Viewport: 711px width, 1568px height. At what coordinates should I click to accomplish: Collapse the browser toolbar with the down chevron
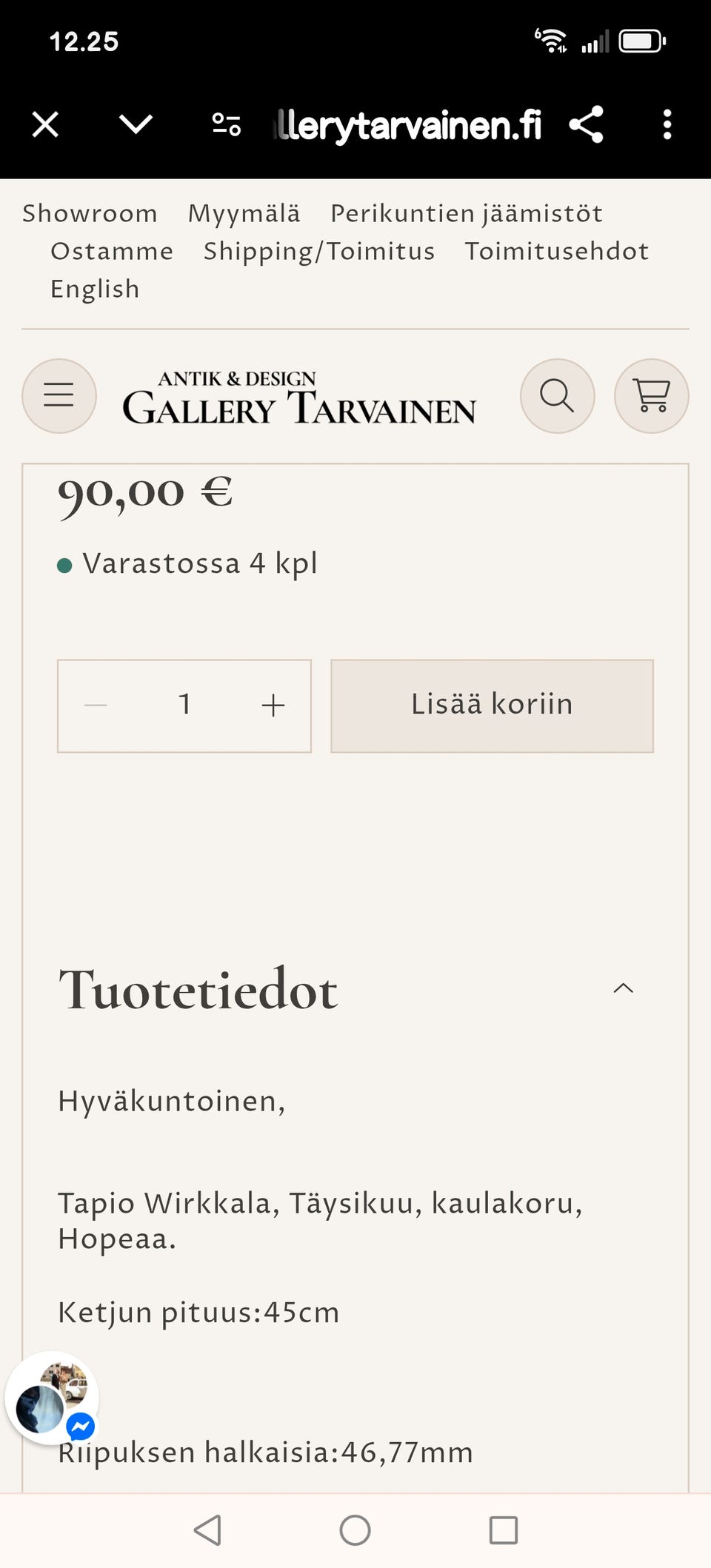135,124
